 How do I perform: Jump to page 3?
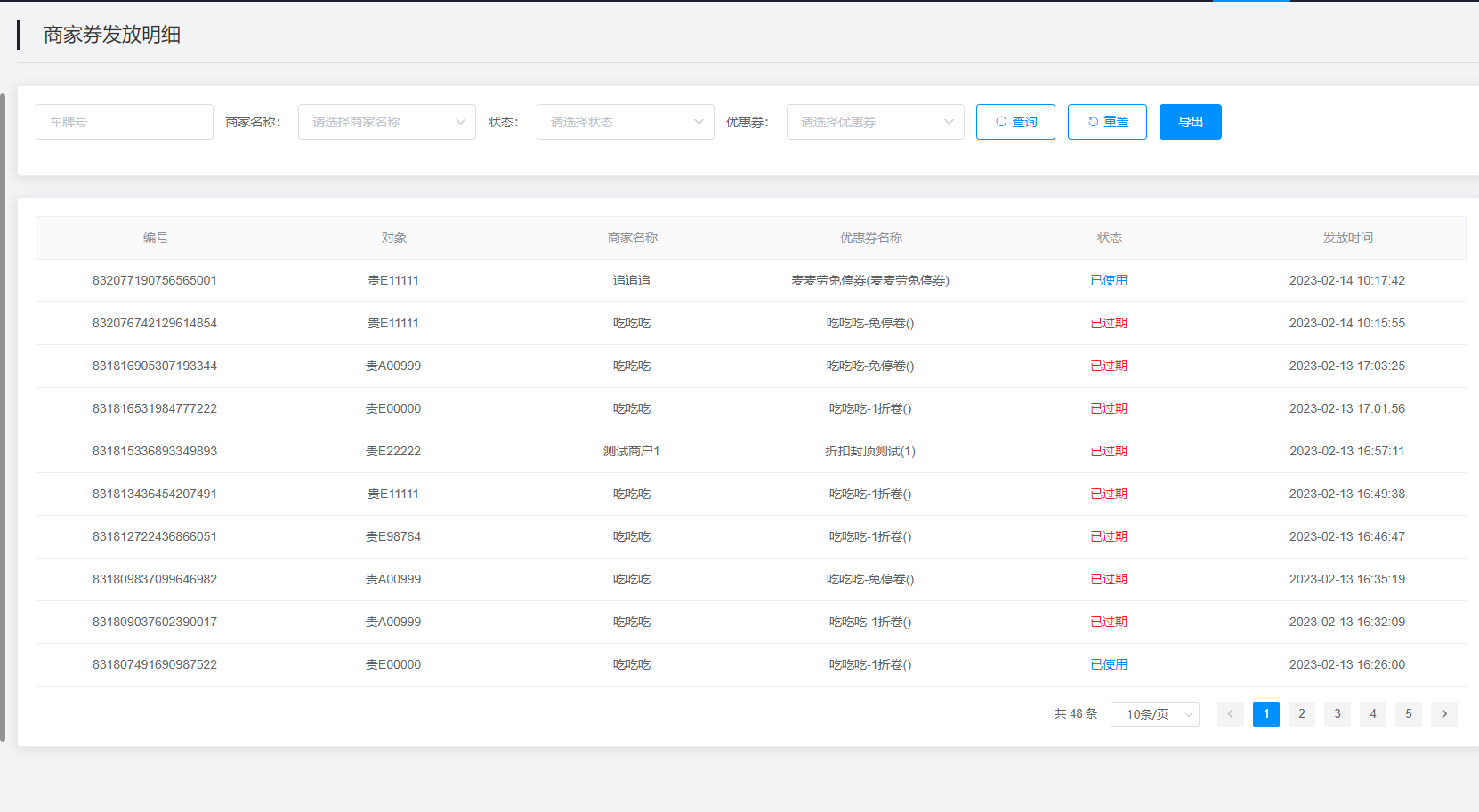[1337, 714]
